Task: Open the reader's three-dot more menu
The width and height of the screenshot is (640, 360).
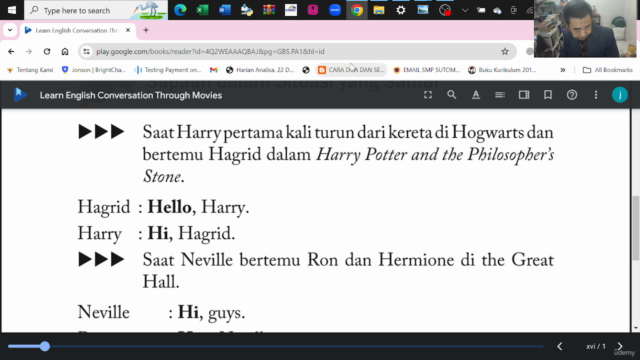Action: (x=596, y=95)
